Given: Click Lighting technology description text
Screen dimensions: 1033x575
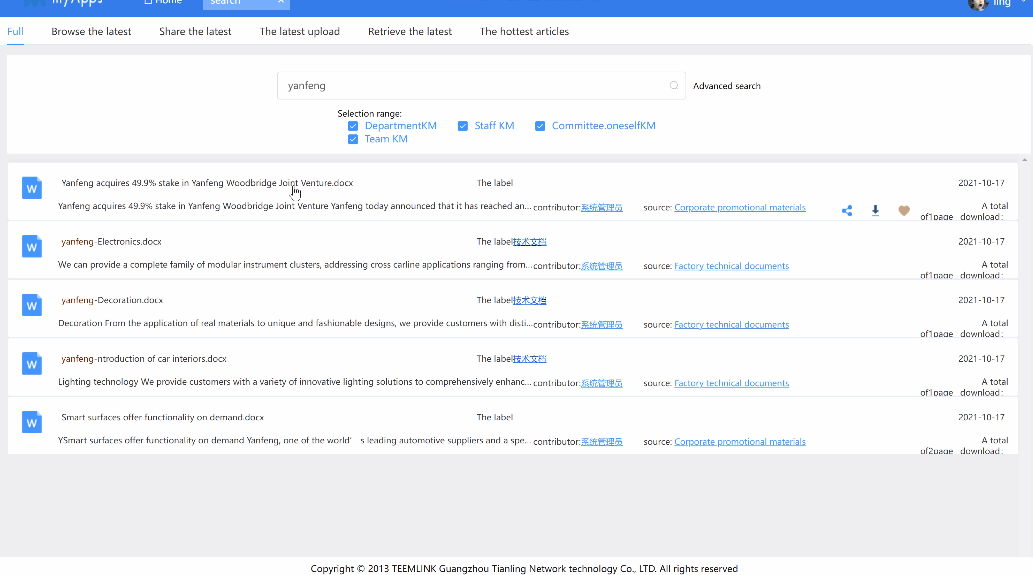Looking at the screenshot, I should (294, 382).
